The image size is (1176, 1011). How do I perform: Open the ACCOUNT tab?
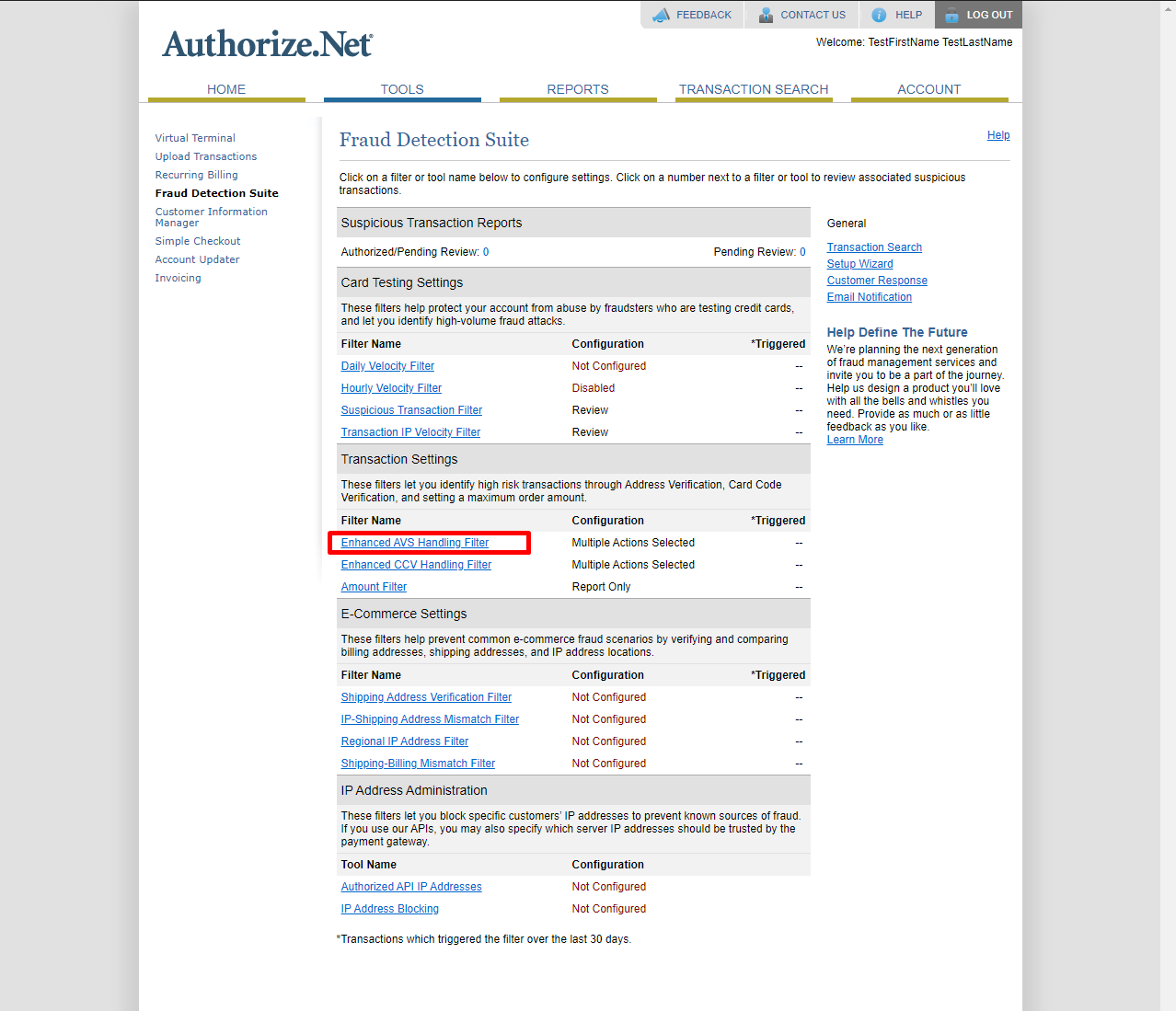(x=929, y=89)
